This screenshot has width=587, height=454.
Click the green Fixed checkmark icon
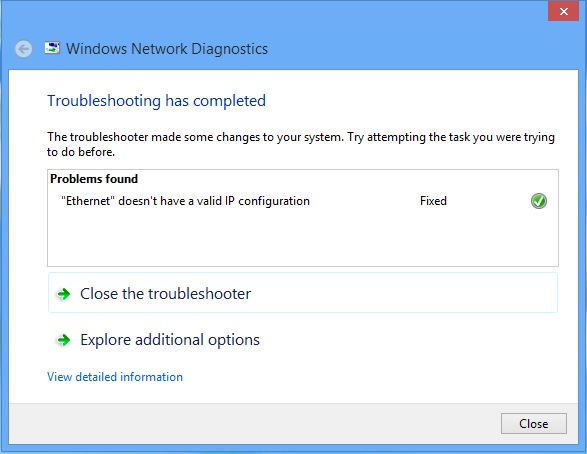click(x=539, y=201)
